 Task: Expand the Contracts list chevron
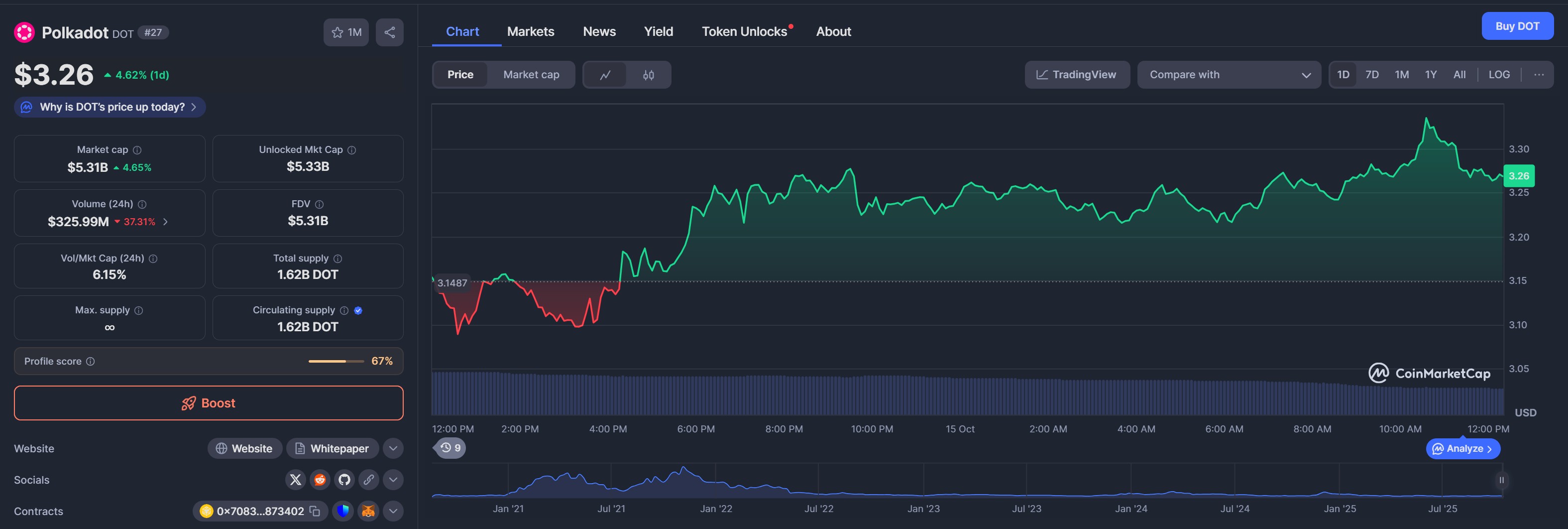pyautogui.click(x=393, y=512)
